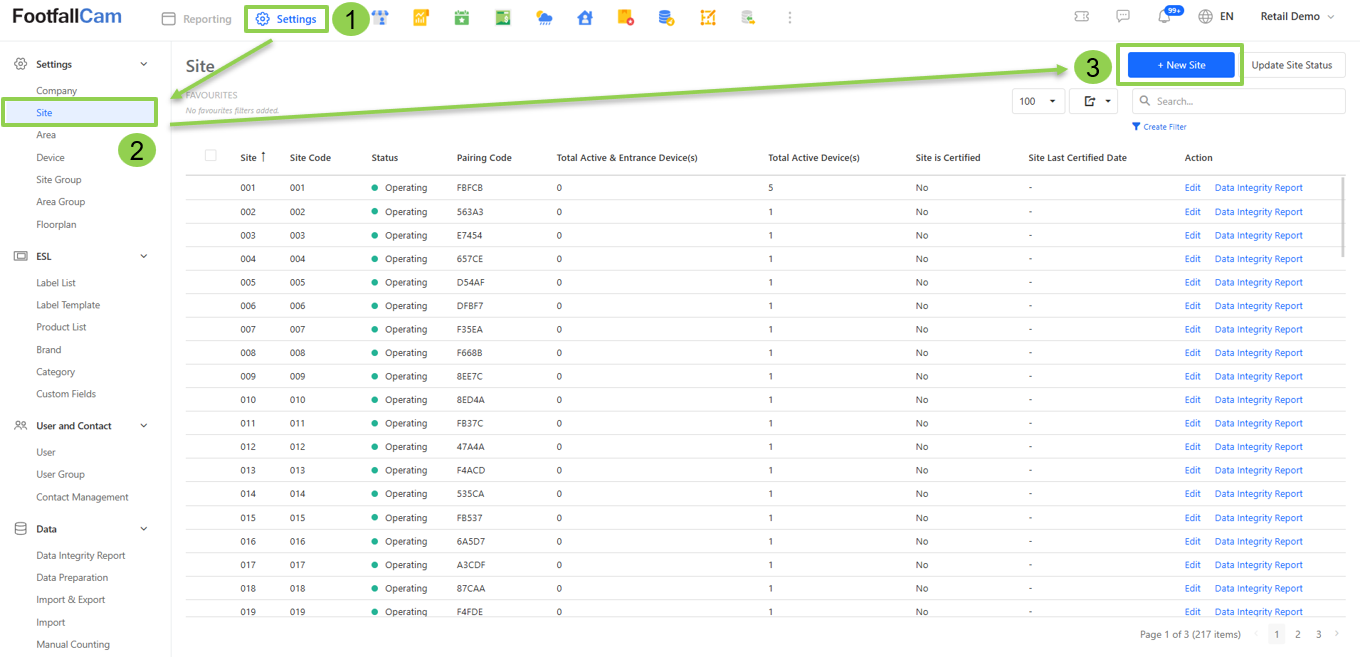This screenshot has height=657, width=1360.
Task: Sort by Site Code column header
Action: tap(310, 158)
